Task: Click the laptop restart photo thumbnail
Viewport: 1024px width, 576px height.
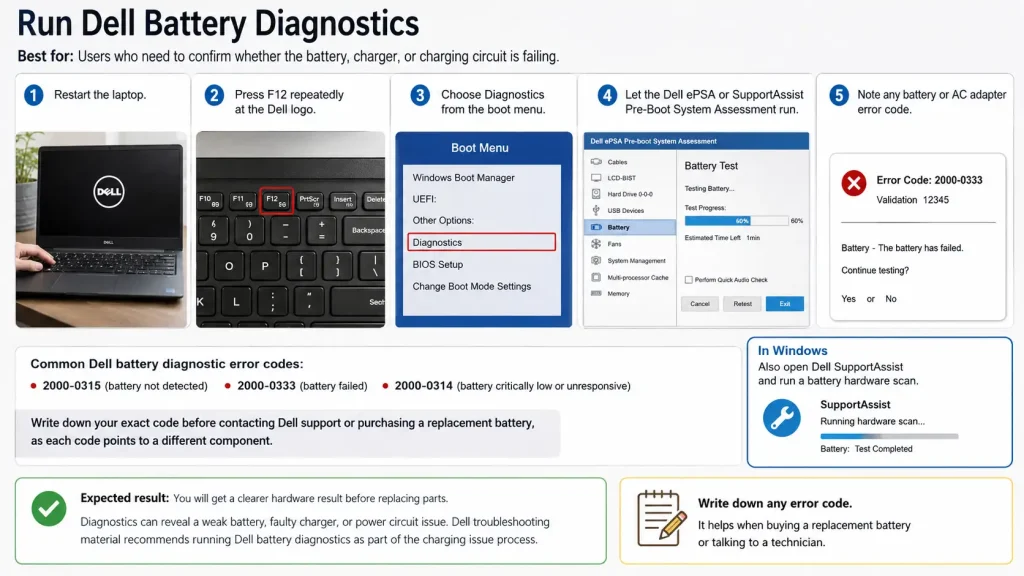Action: tap(101, 229)
